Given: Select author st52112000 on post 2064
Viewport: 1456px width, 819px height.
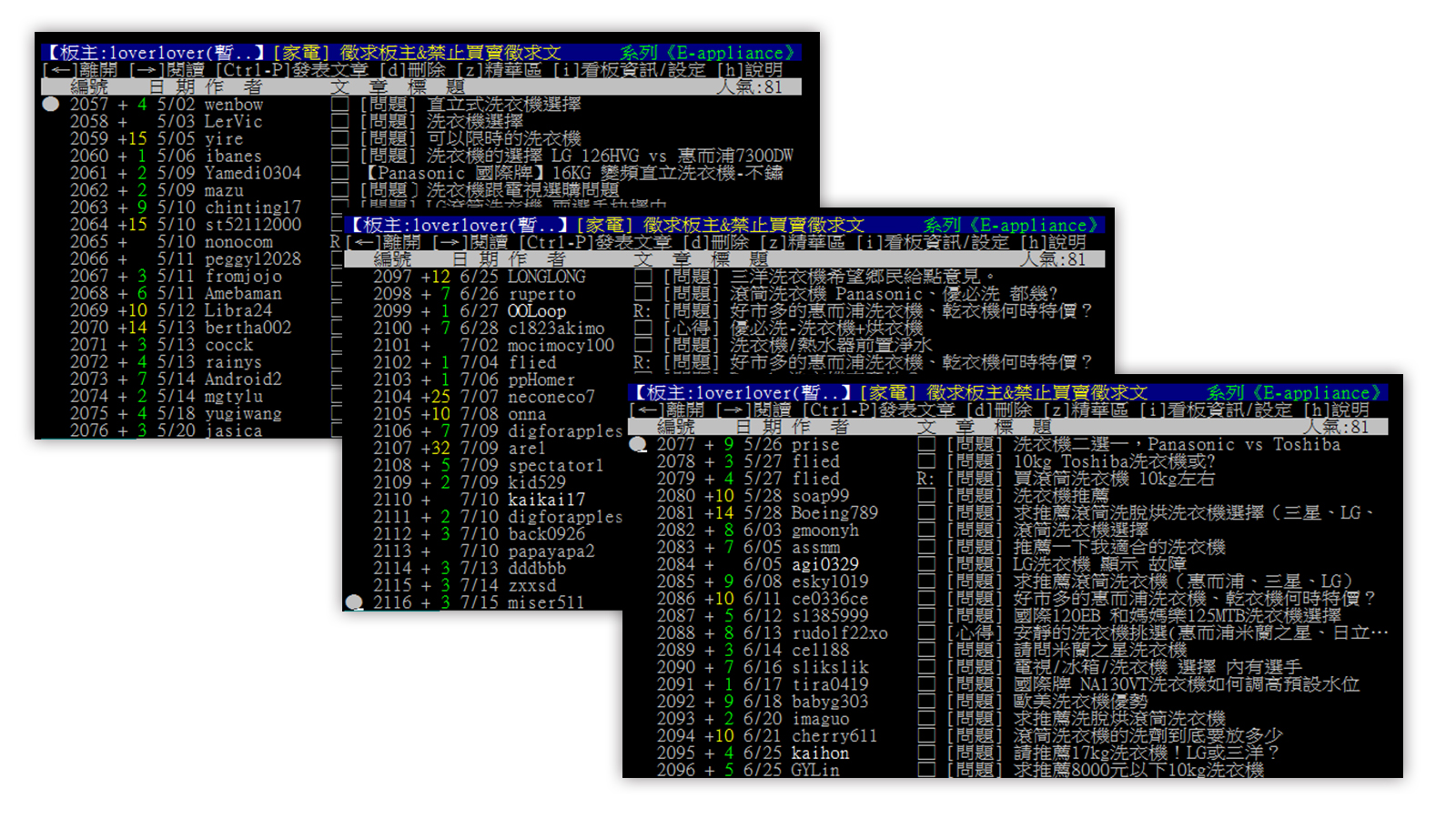Looking at the screenshot, I should tap(253, 225).
